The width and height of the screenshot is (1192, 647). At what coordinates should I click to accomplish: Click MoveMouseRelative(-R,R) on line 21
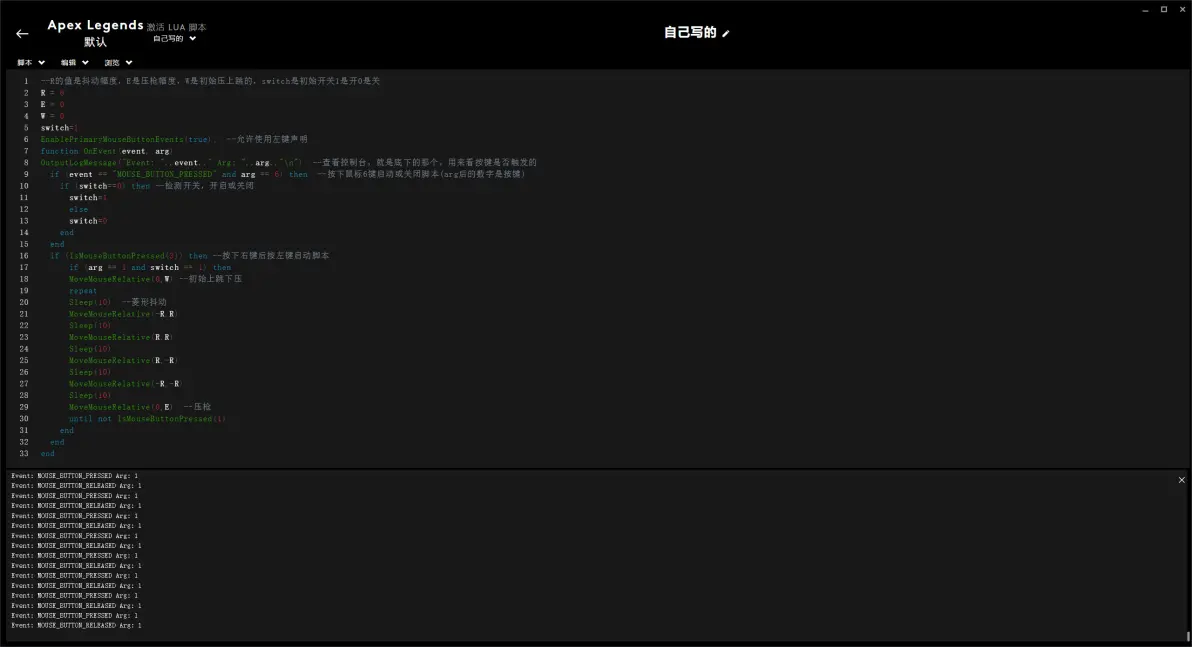pos(123,314)
